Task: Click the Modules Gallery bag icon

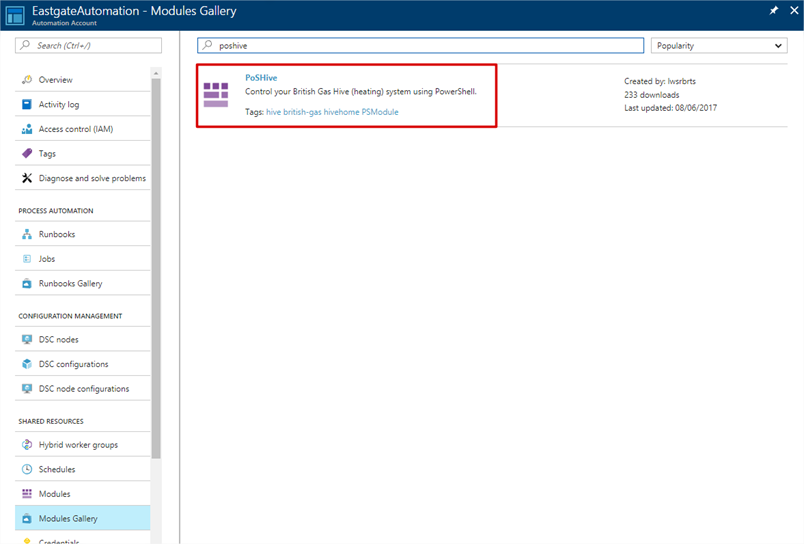Action: [x=27, y=518]
